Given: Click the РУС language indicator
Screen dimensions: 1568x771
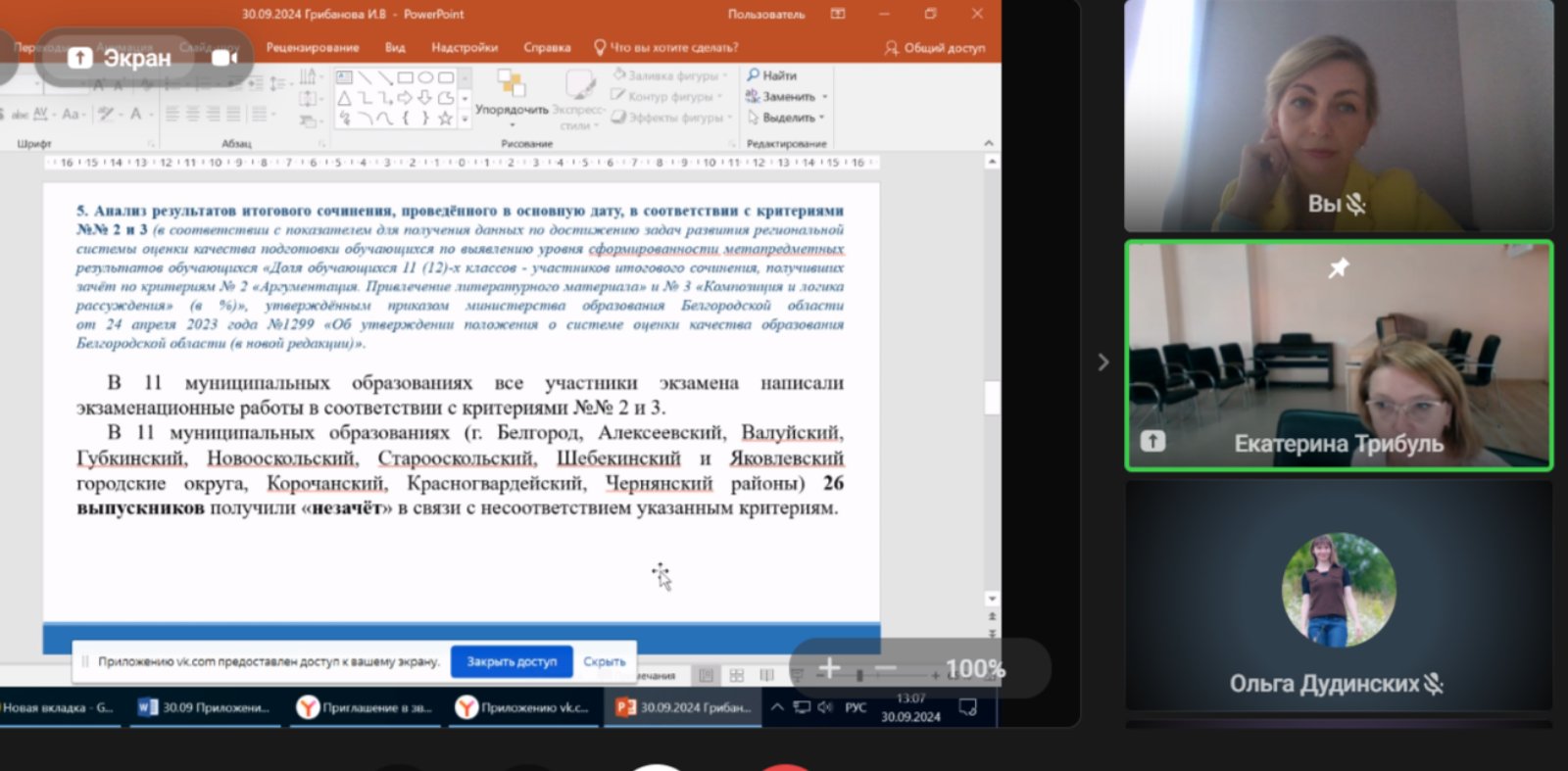Looking at the screenshot, I should click(x=856, y=707).
